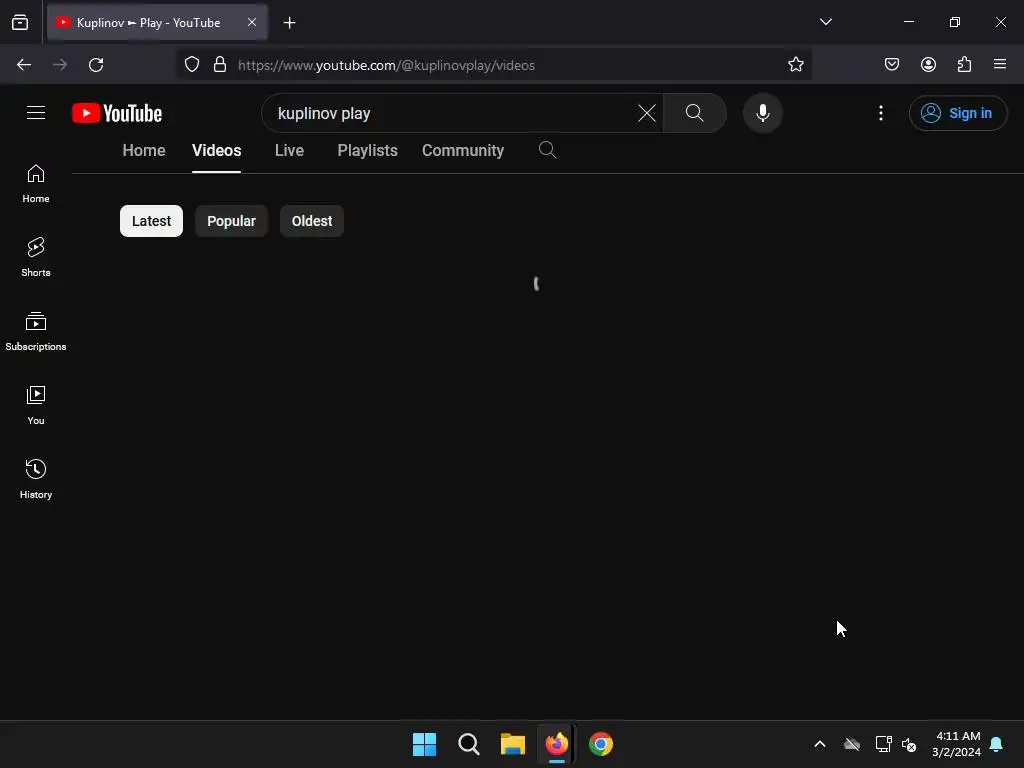The image size is (1024, 768).
Task: Sort videos by Latest
Action: pyautogui.click(x=152, y=221)
